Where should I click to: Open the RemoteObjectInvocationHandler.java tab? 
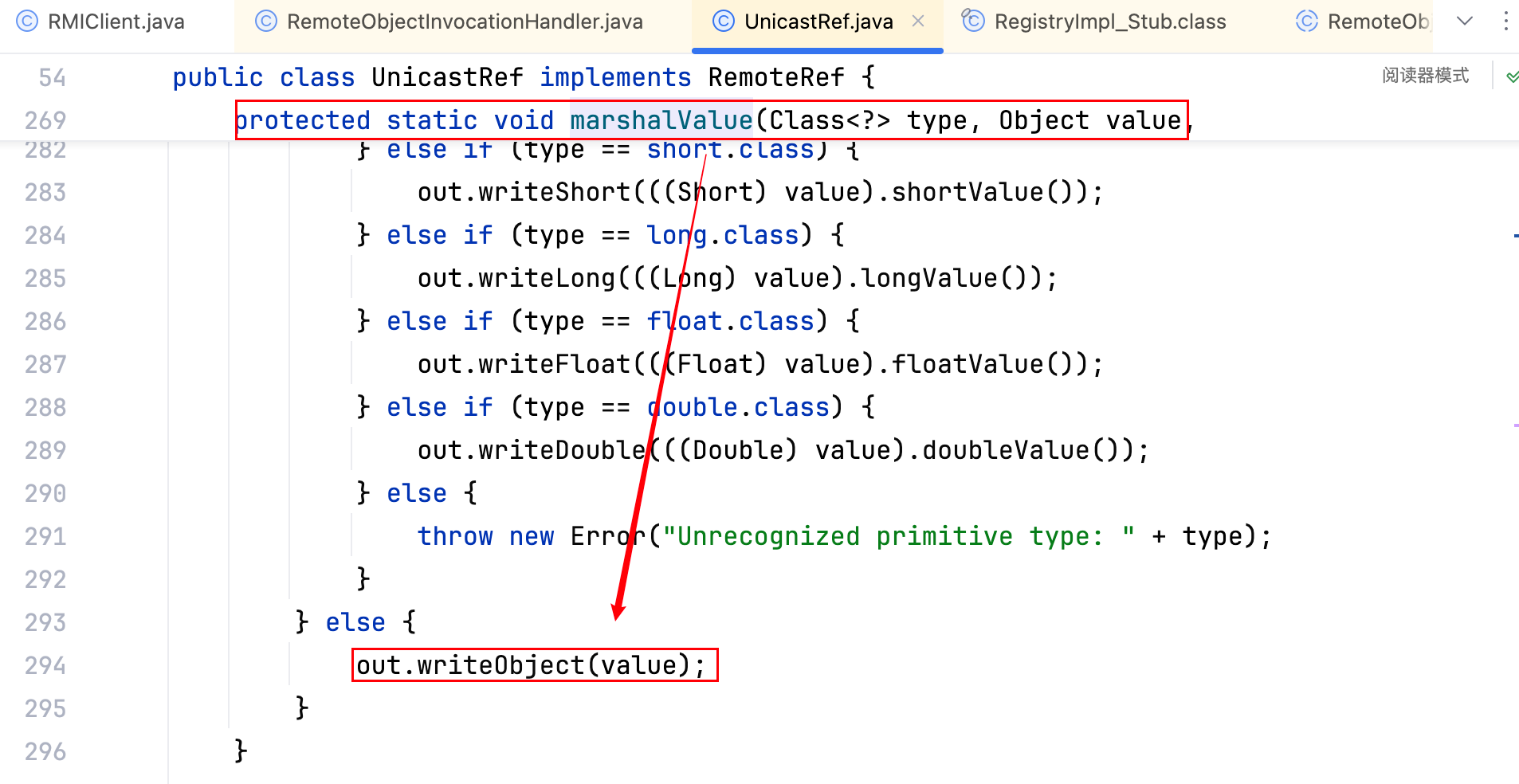[464, 22]
